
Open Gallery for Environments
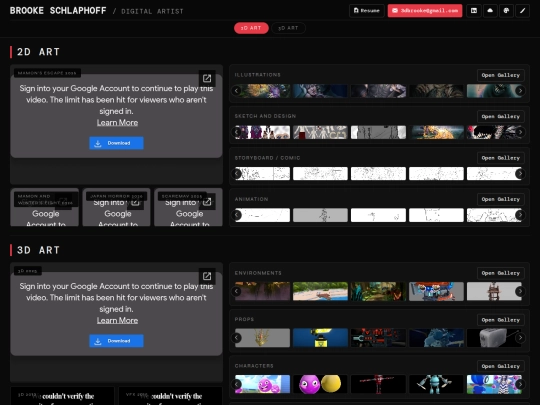[x=501, y=273]
